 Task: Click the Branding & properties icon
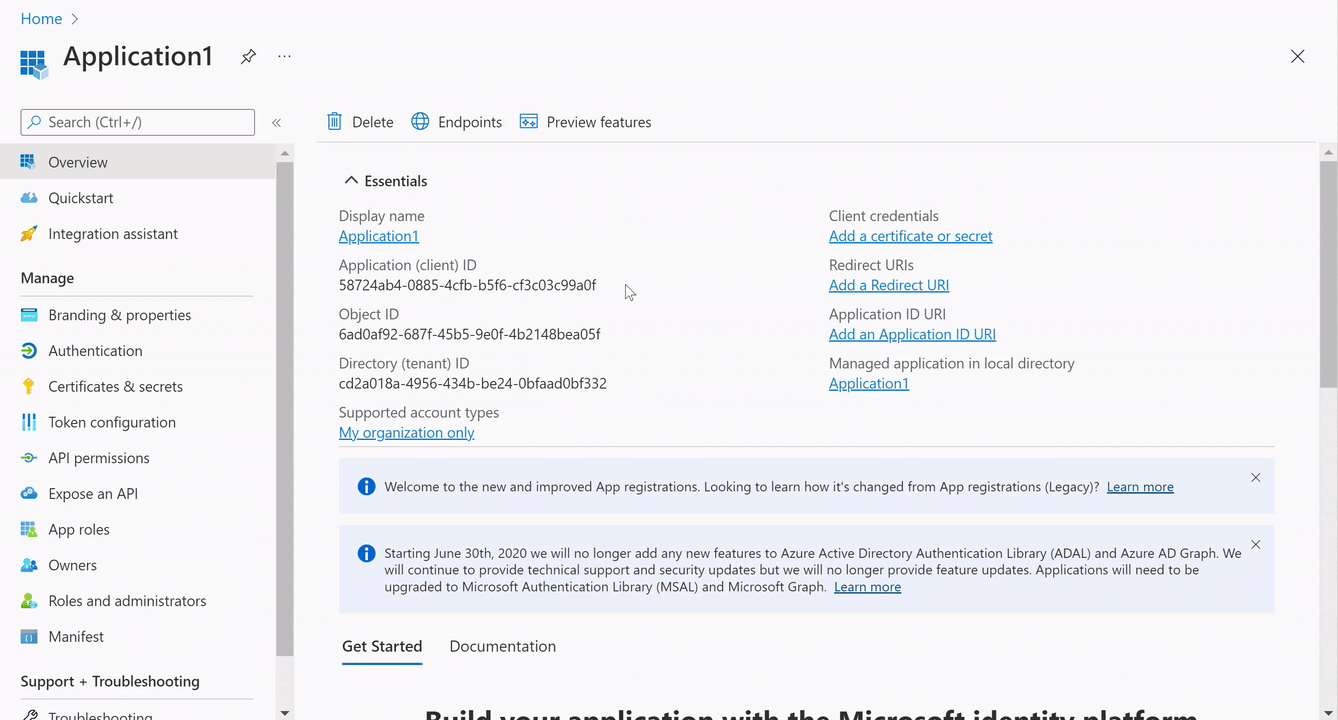(28, 315)
